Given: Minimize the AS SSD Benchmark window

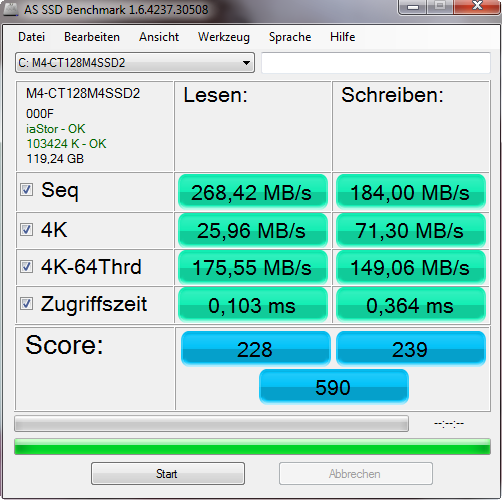Looking at the screenshot, I should (x=412, y=7).
